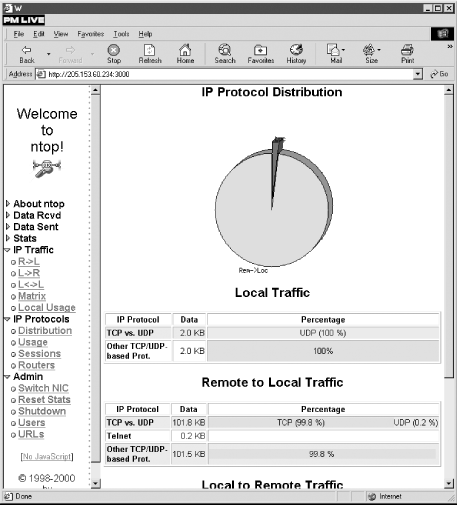The width and height of the screenshot is (457, 505).
Task: Open the Tools menu
Action: point(121,34)
